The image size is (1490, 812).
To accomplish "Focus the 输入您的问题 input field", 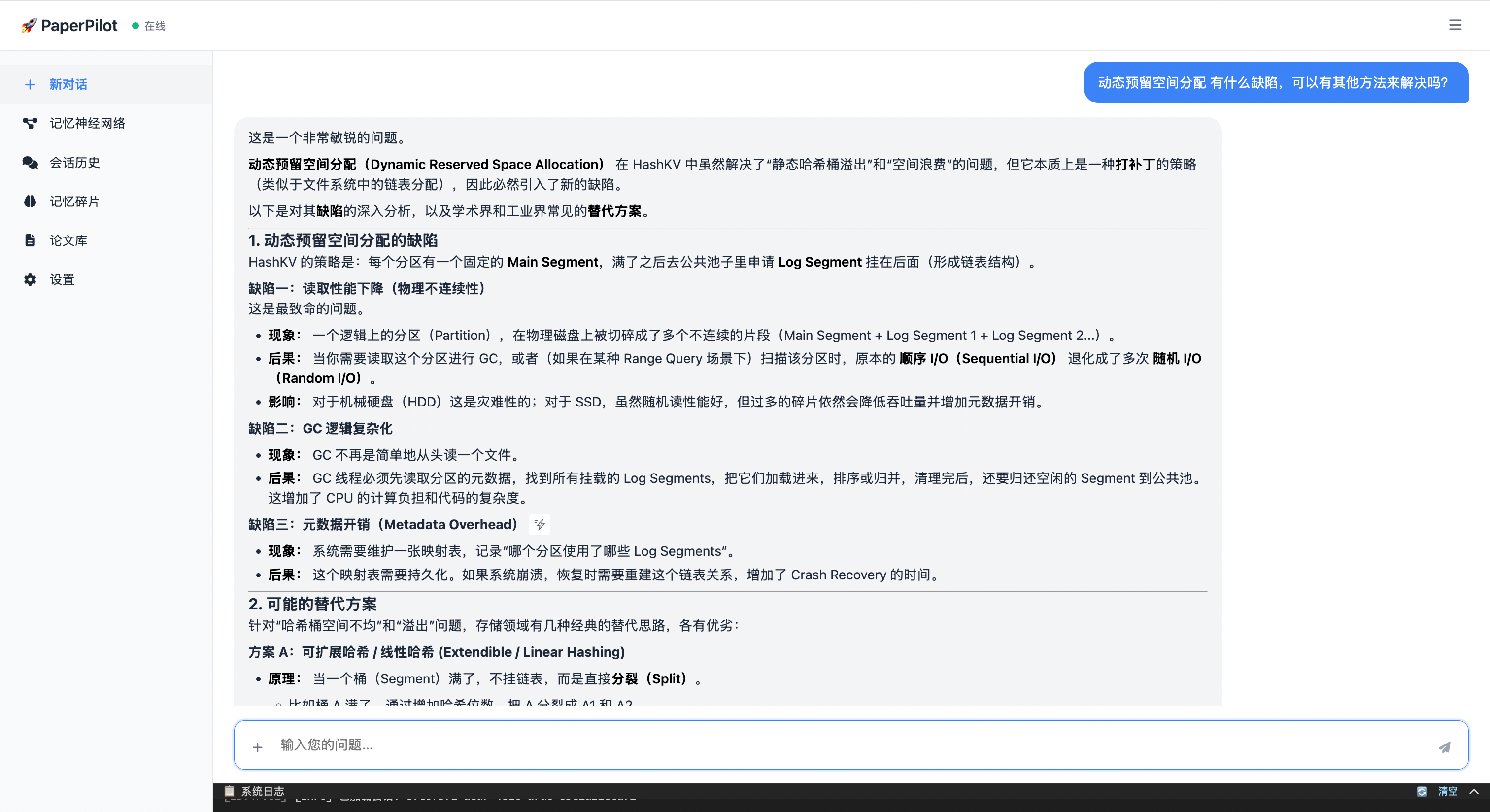I will (x=850, y=745).
